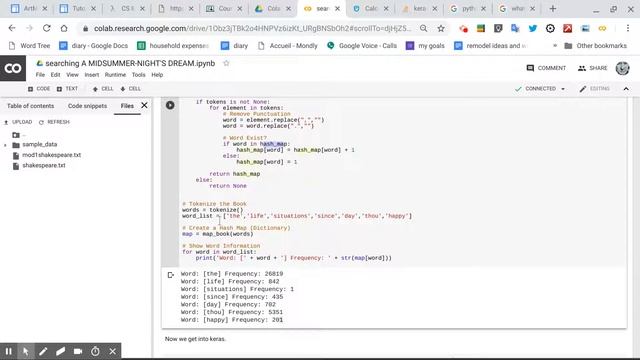Refresh the file list

tap(54, 122)
